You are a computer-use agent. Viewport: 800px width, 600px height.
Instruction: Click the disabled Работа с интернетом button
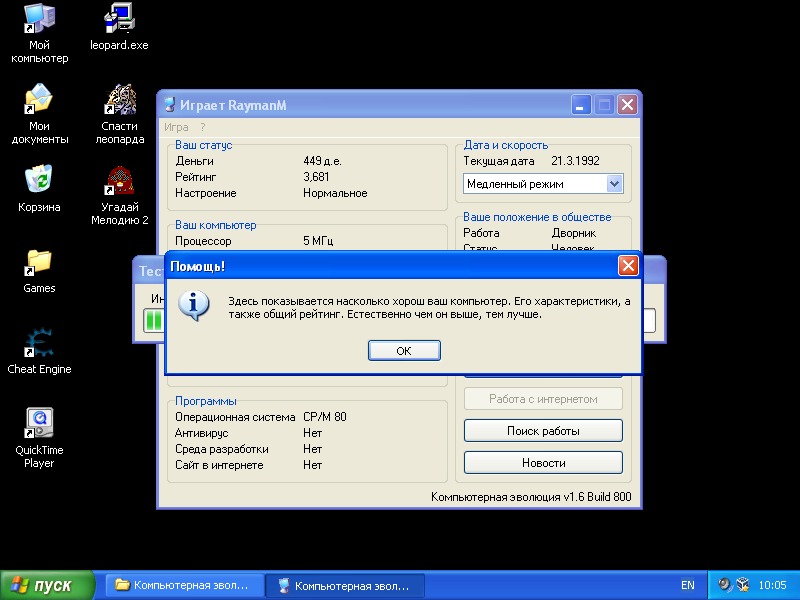[x=543, y=399]
